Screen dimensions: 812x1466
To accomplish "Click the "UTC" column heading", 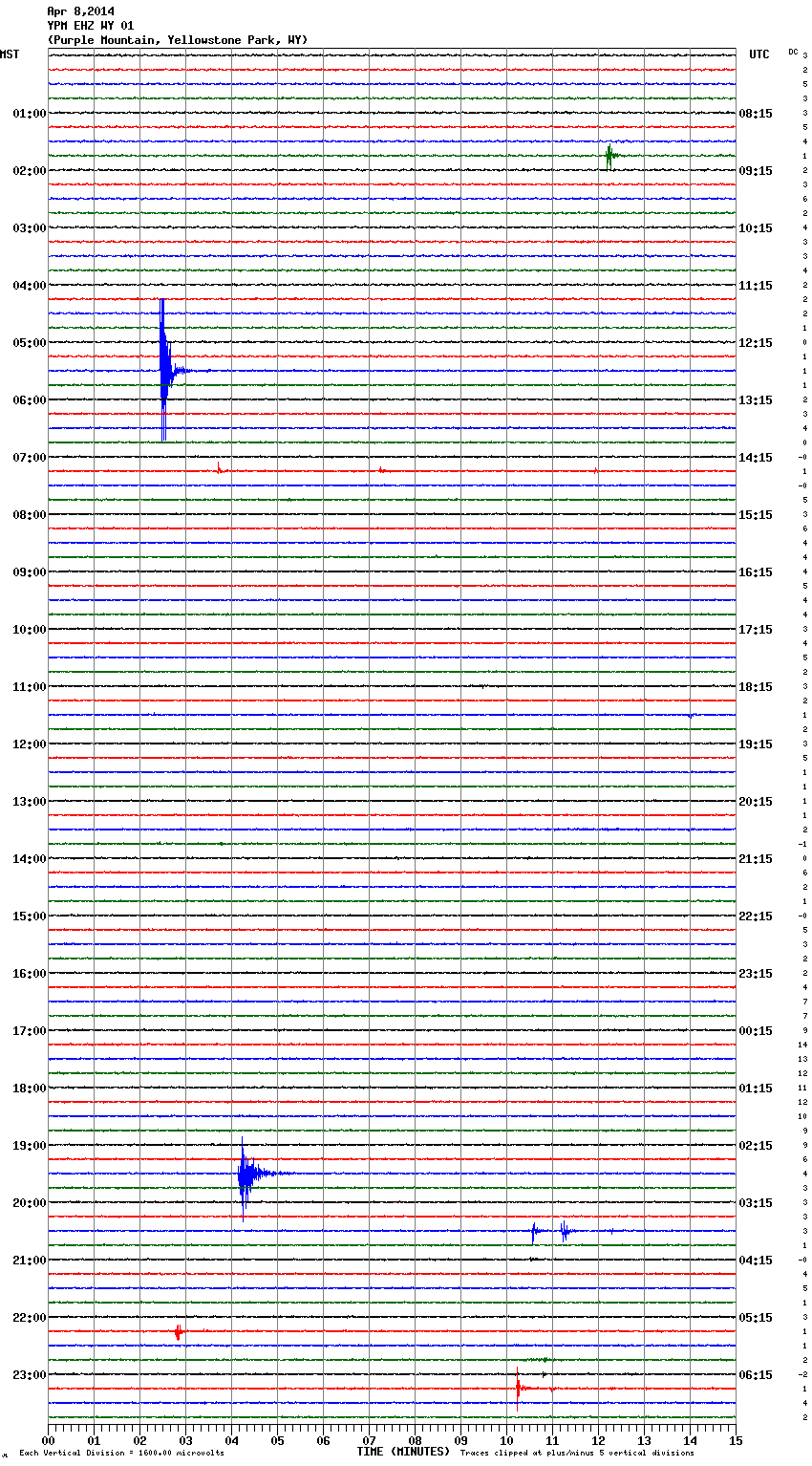I will pyautogui.click(x=759, y=54).
